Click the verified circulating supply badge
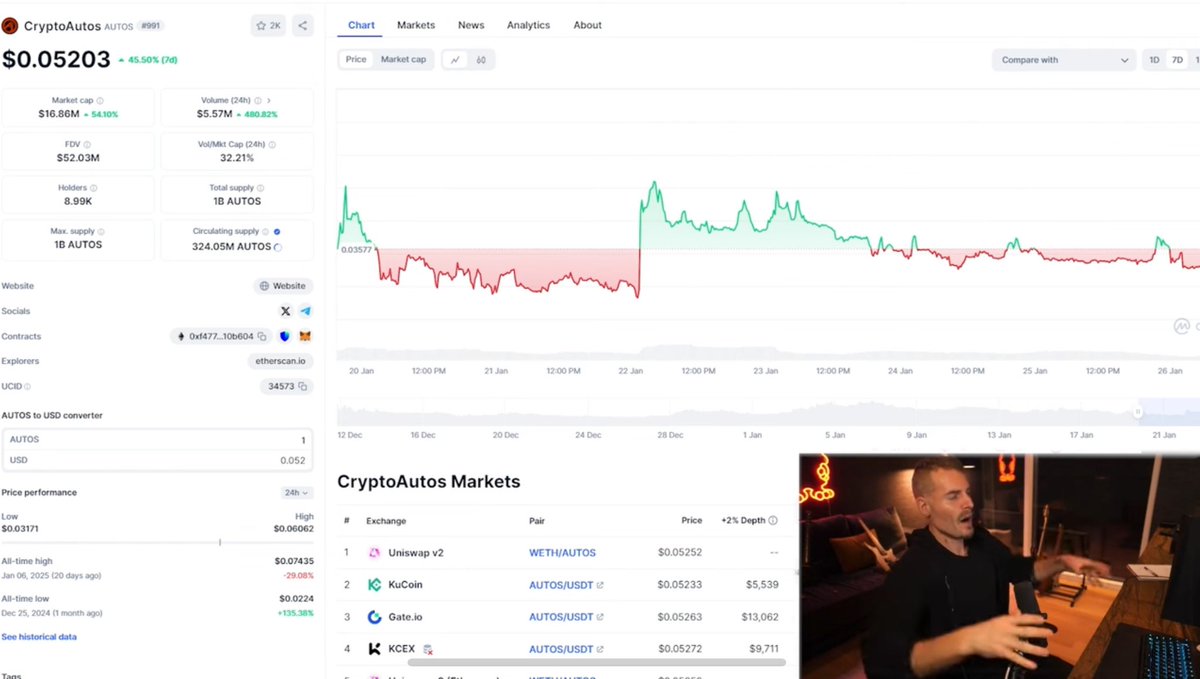Screen dimensions: 1200x679 (x=277, y=231)
